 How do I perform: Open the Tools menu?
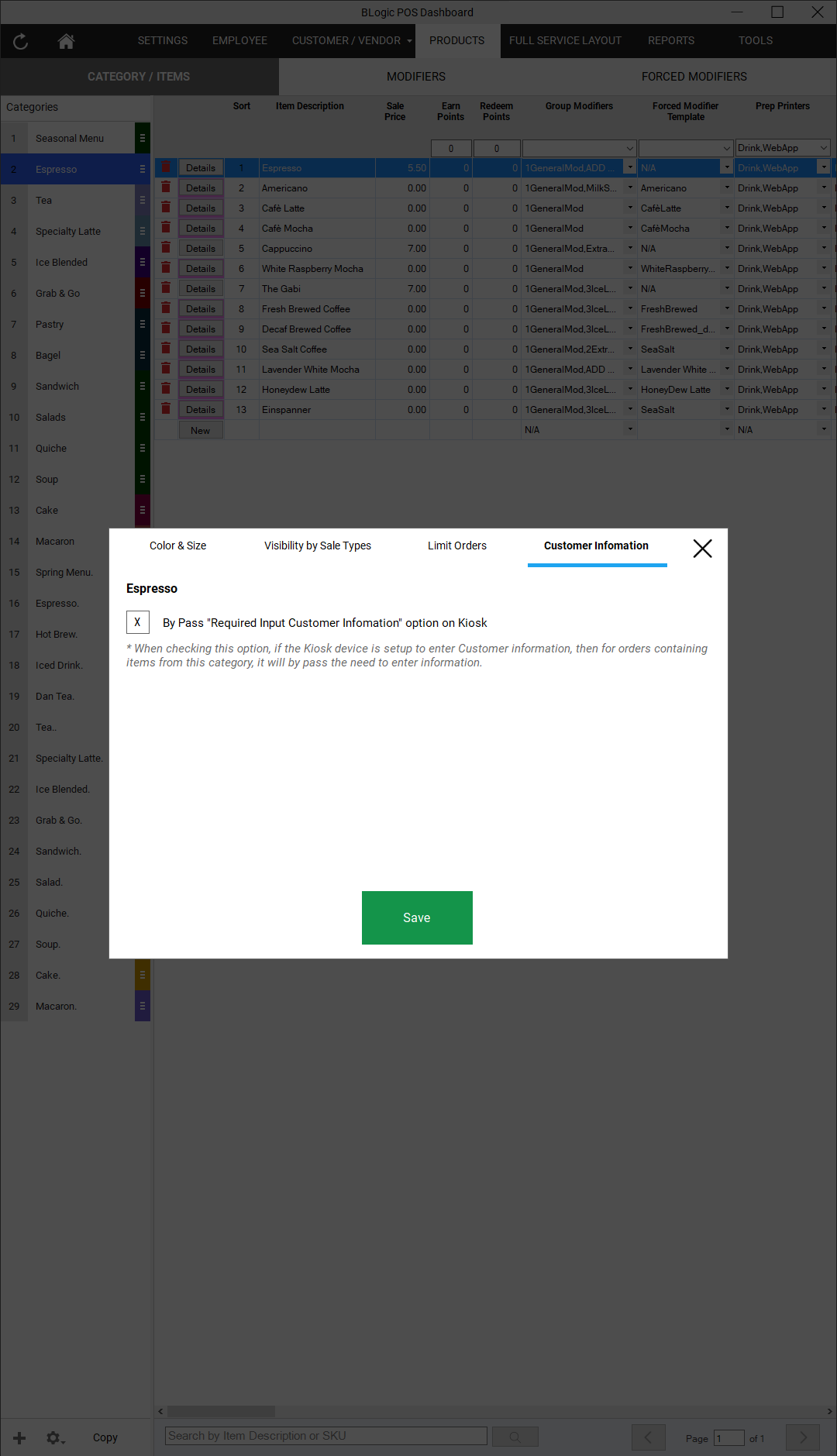click(x=756, y=40)
